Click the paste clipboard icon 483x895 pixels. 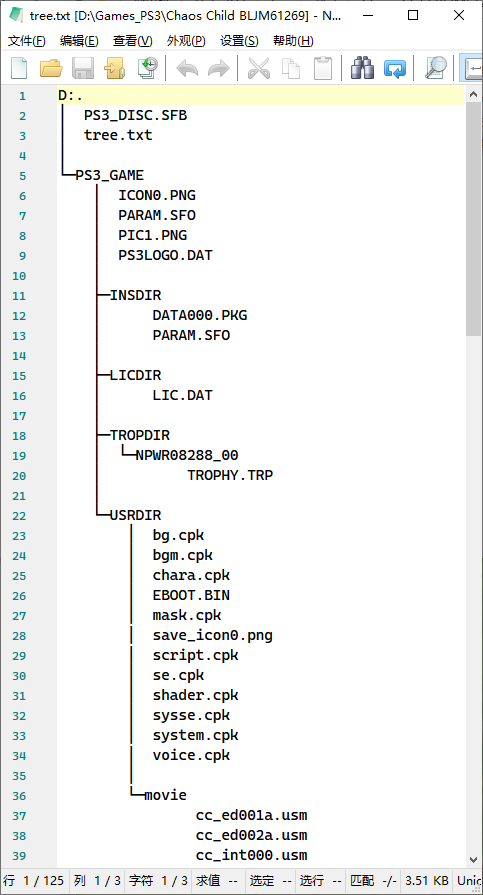(x=323, y=68)
